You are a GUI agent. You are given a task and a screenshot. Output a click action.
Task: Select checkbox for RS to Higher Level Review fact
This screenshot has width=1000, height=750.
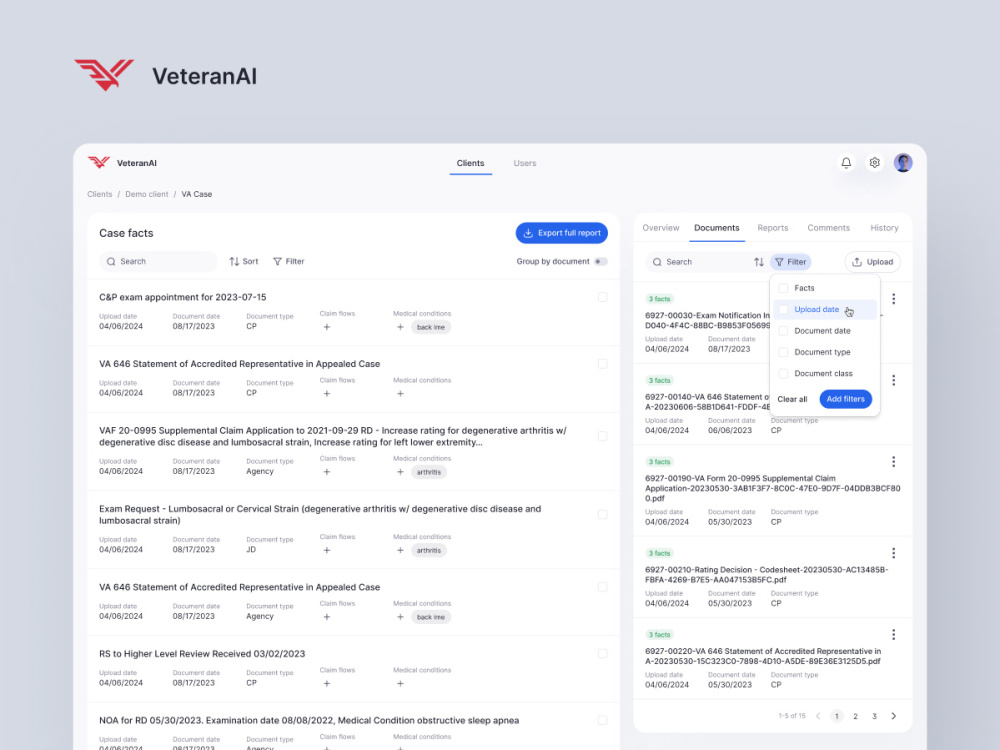(602, 654)
